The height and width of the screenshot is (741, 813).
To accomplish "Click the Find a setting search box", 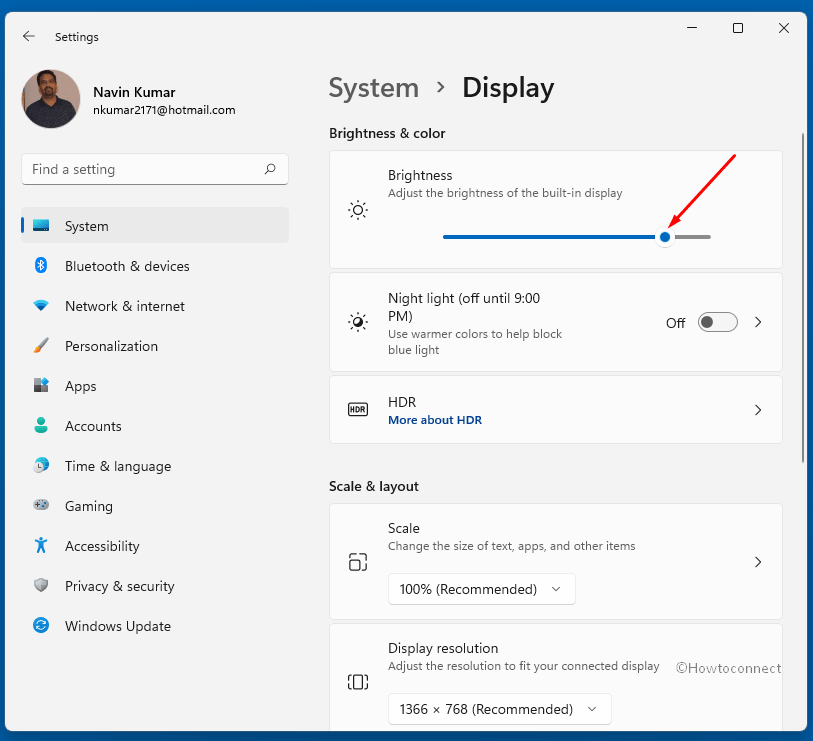I will coord(155,169).
